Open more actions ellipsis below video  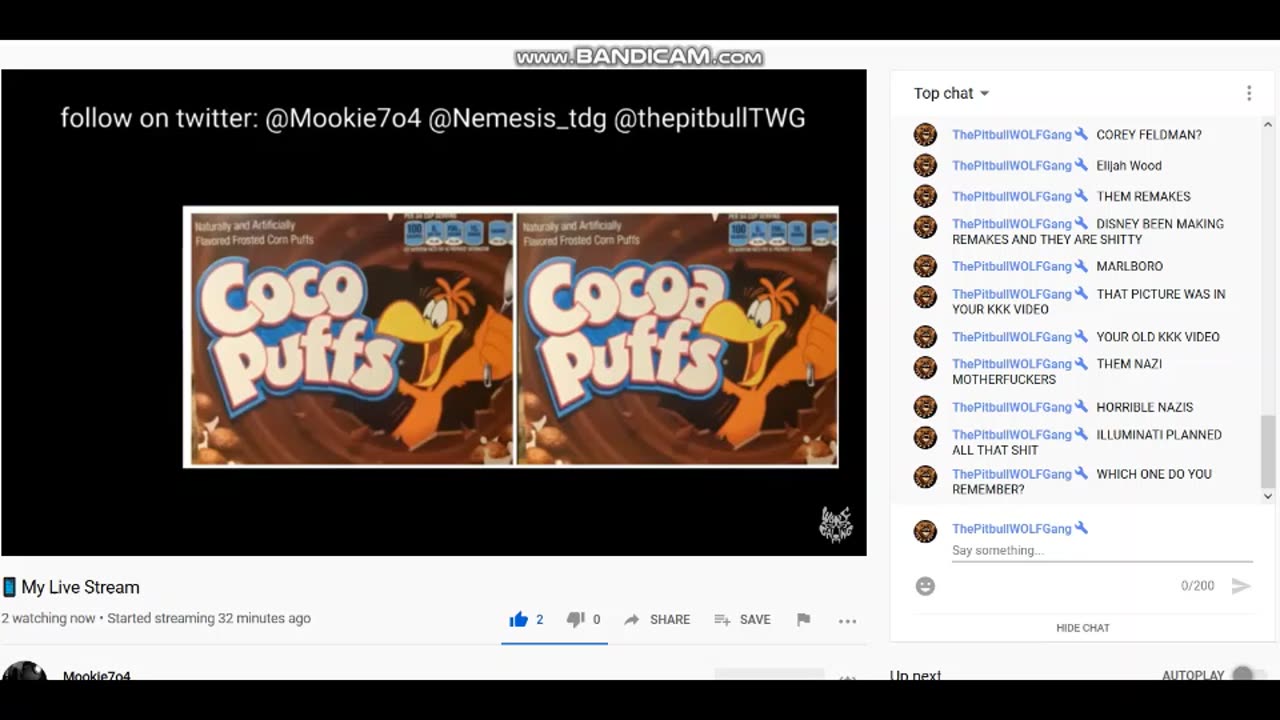847,621
